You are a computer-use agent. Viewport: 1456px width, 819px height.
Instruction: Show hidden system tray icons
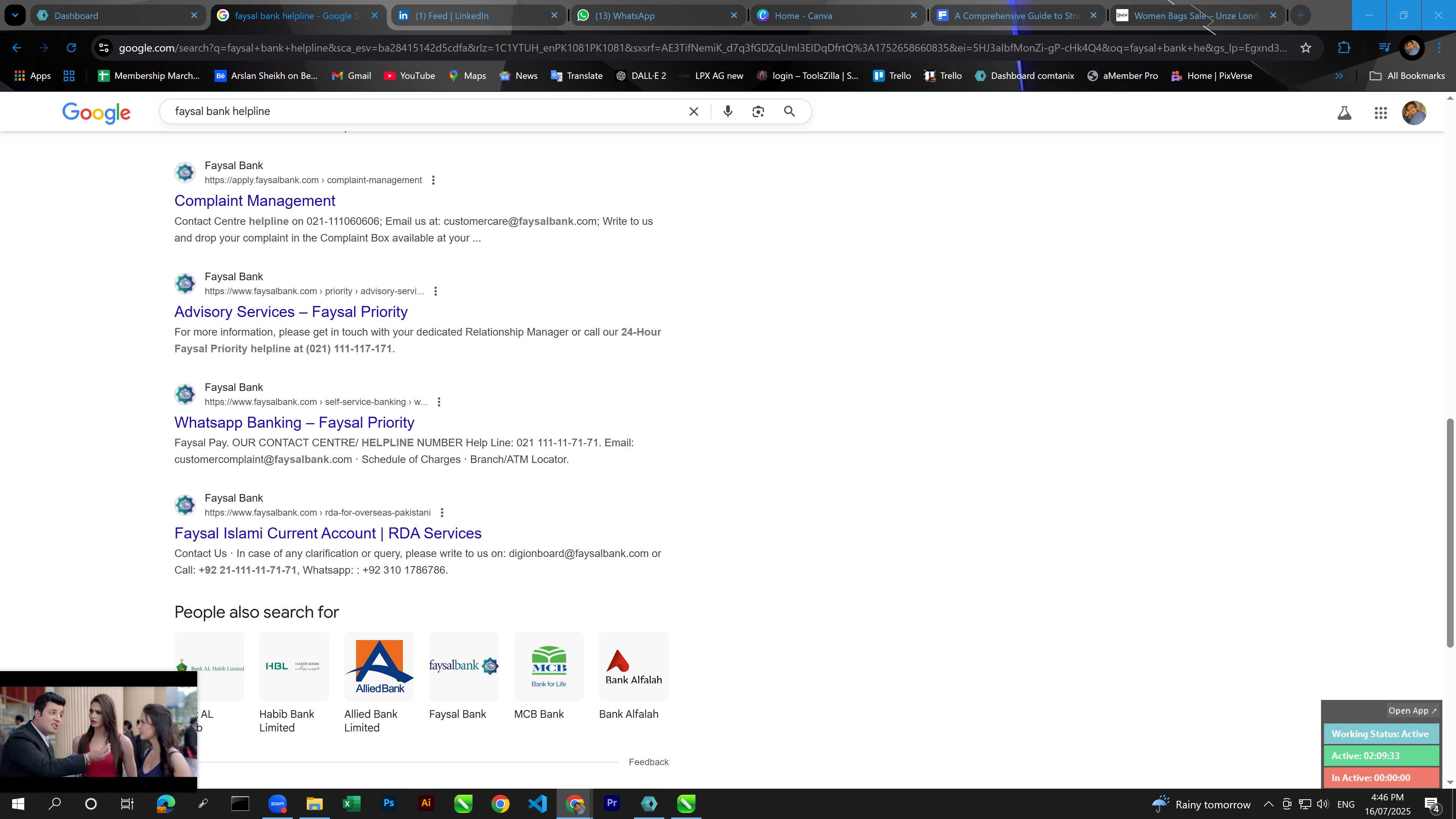pos(1268,804)
